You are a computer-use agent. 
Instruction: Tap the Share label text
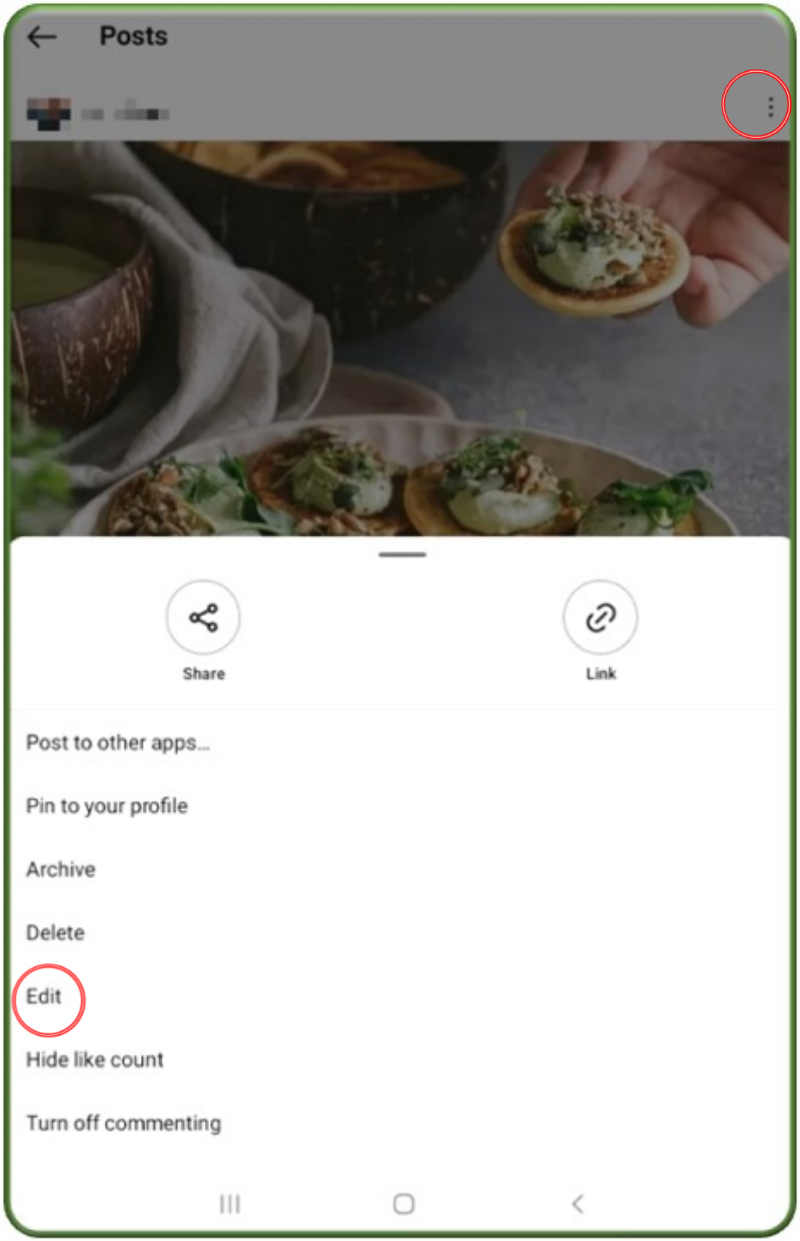click(x=203, y=674)
